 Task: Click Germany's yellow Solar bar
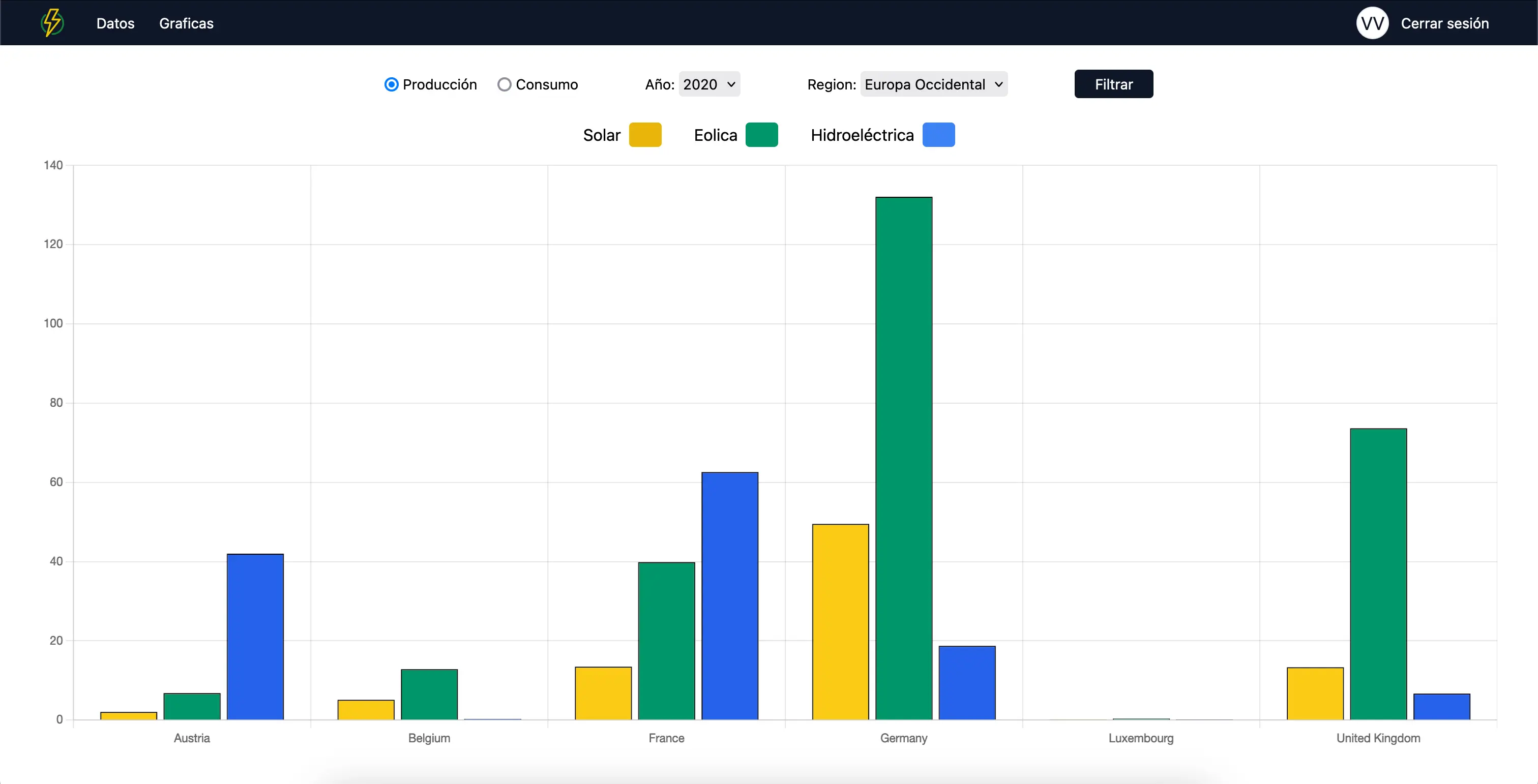pos(840,622)
